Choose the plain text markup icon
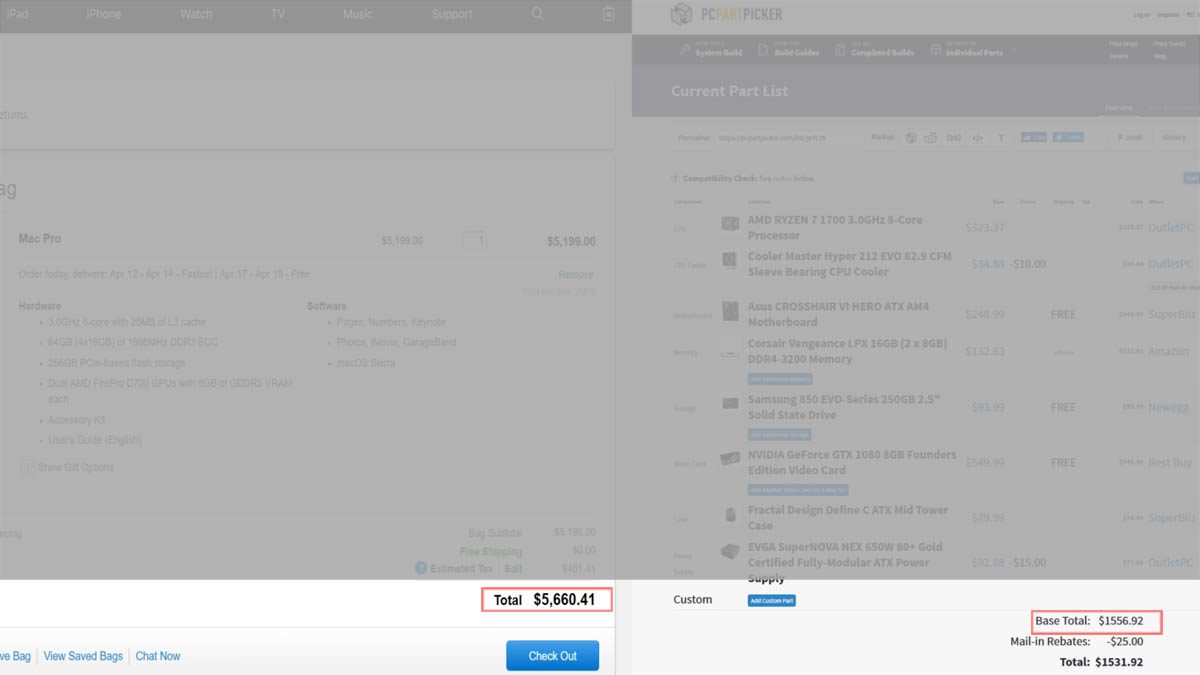 click(x=1002, y=138)
